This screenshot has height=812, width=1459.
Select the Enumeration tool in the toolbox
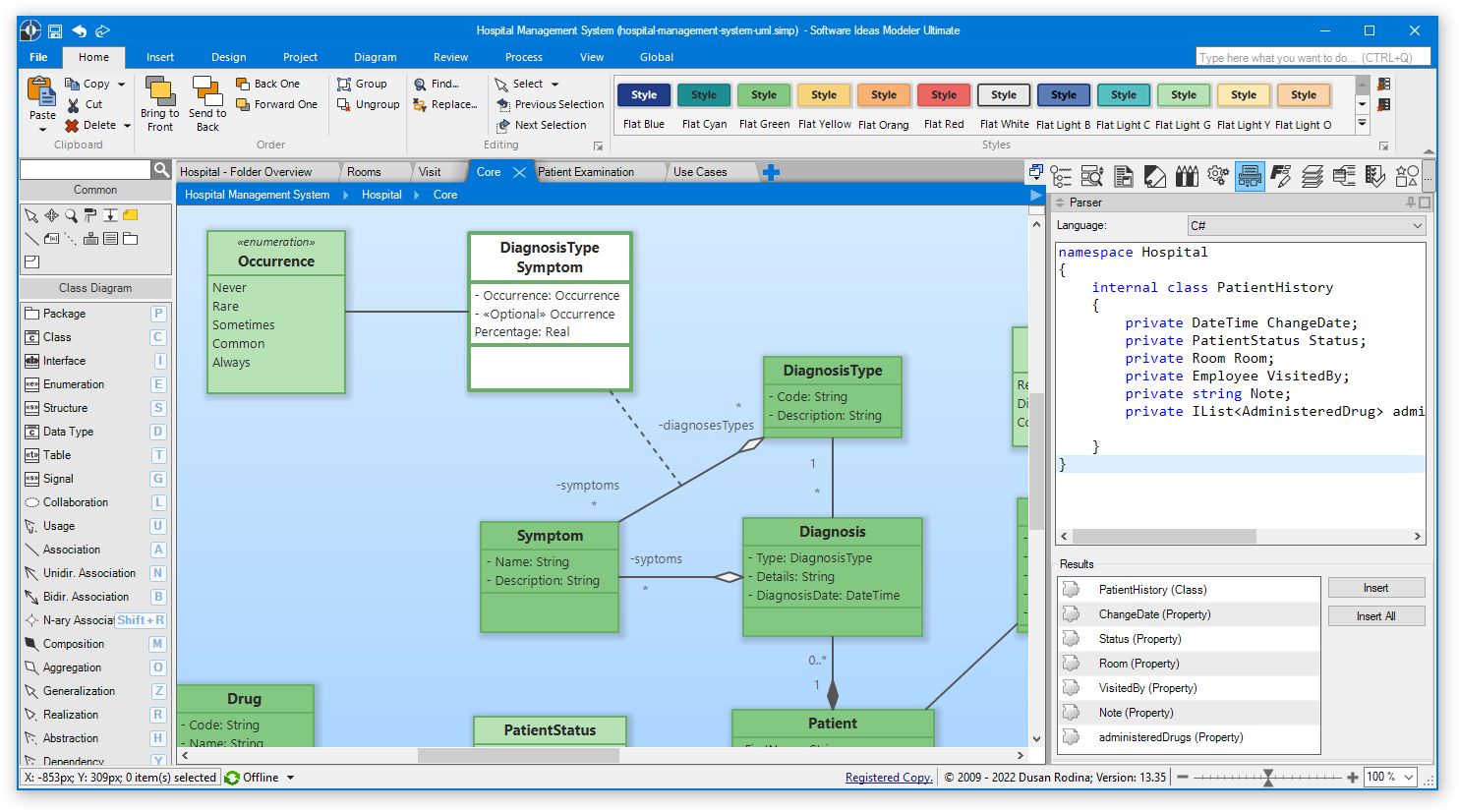(74, 384)
